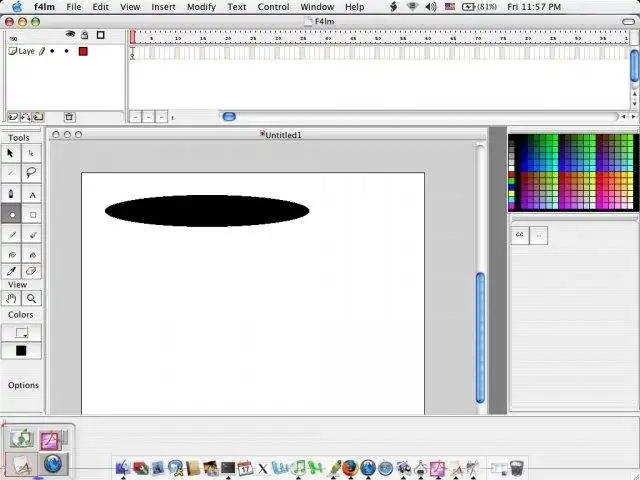640x480 pixels.
Task: Click the layer's red outline color swatch
Action: pos(83,51)
